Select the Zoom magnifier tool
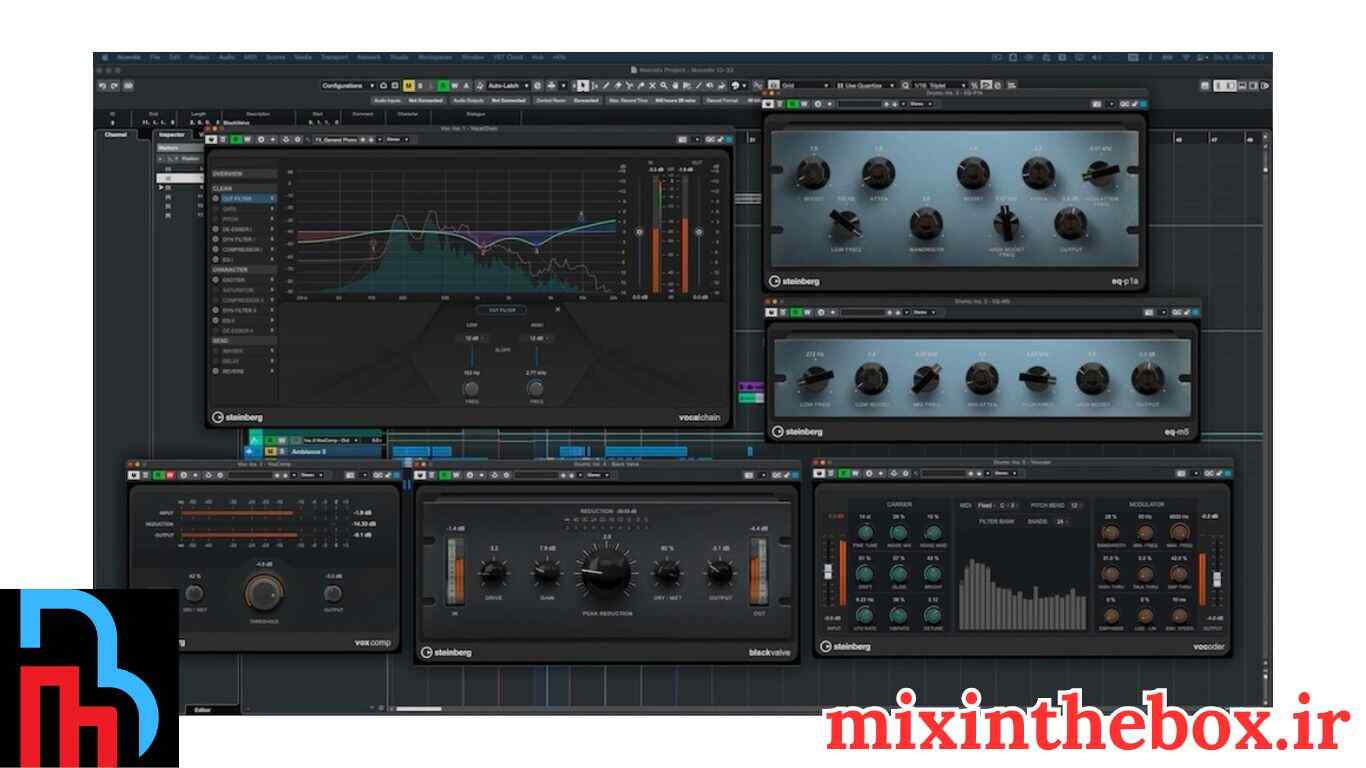Screen dimensions: 1366x768 [x=664, y=85]
